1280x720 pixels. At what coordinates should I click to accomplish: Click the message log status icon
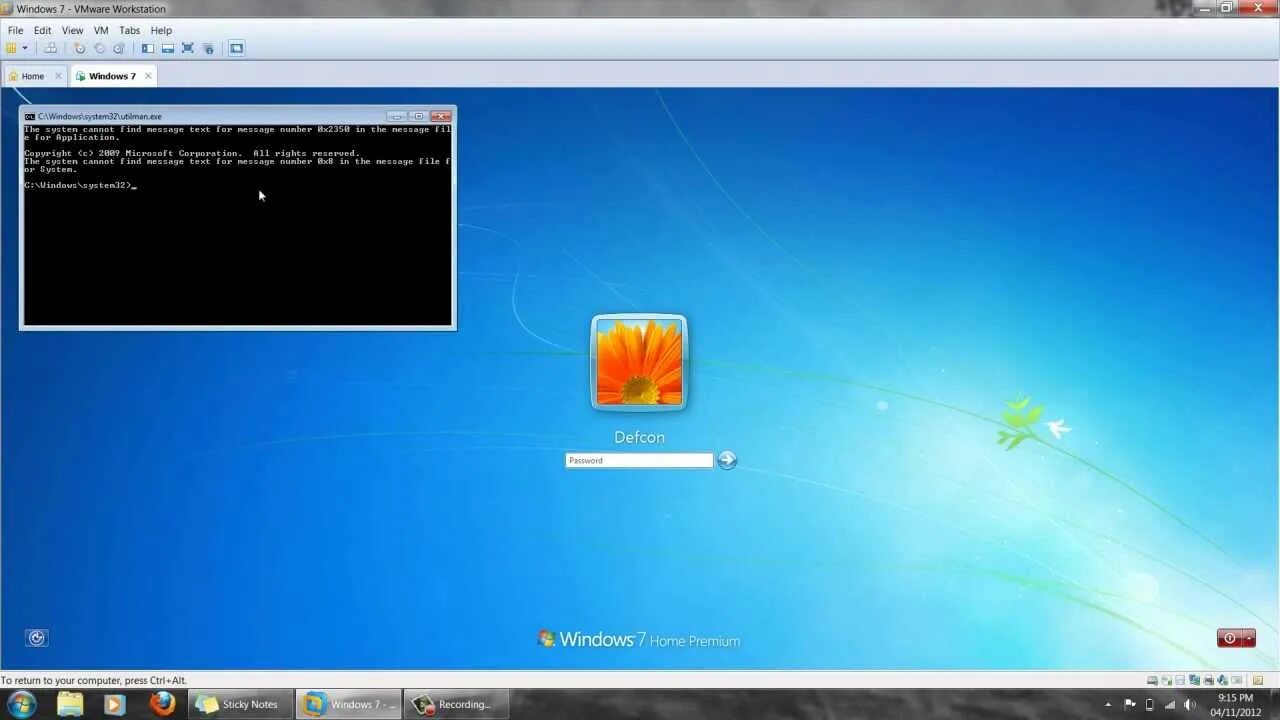click(x=1258, y=680)
